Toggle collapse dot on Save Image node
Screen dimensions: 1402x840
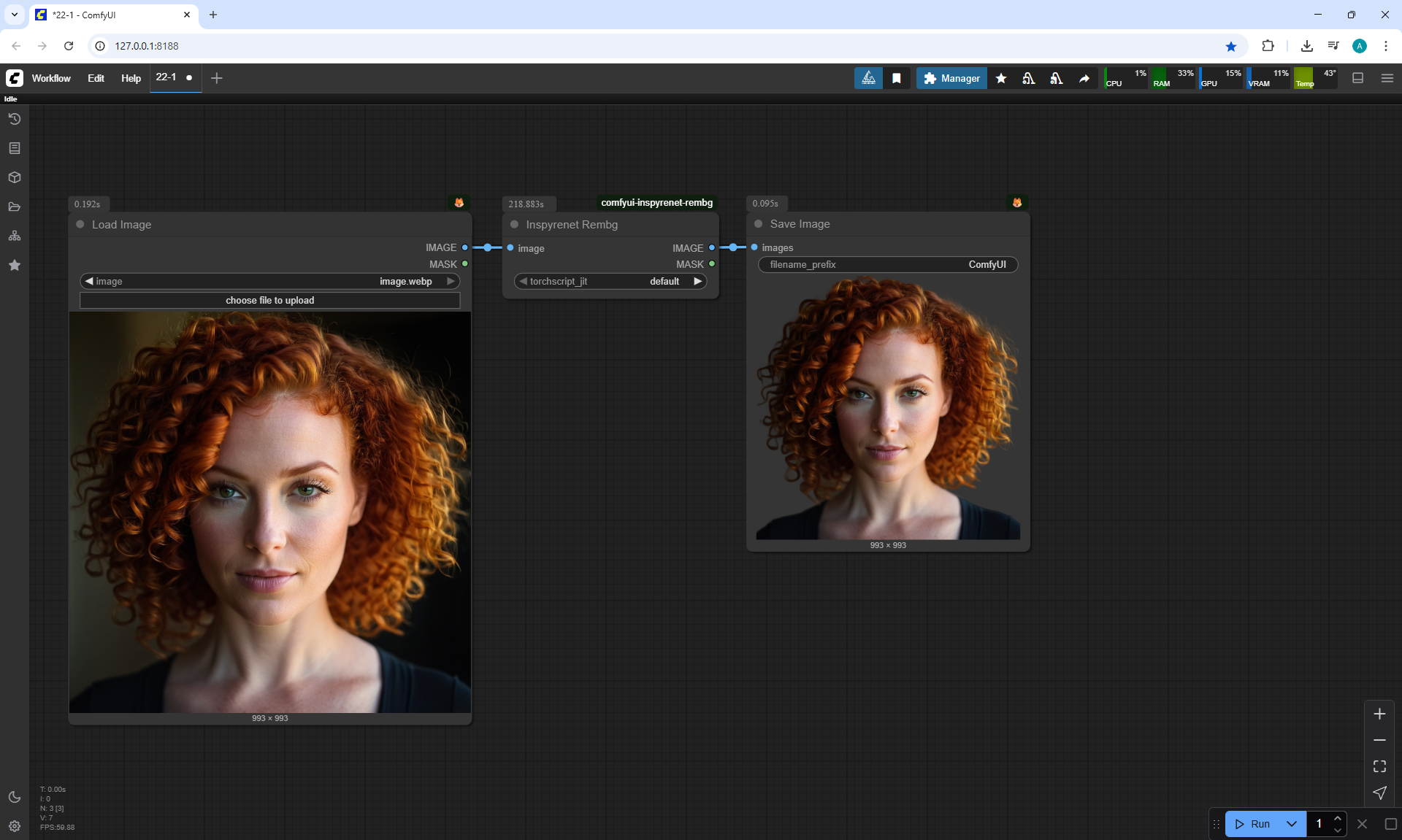pos(758,224)
